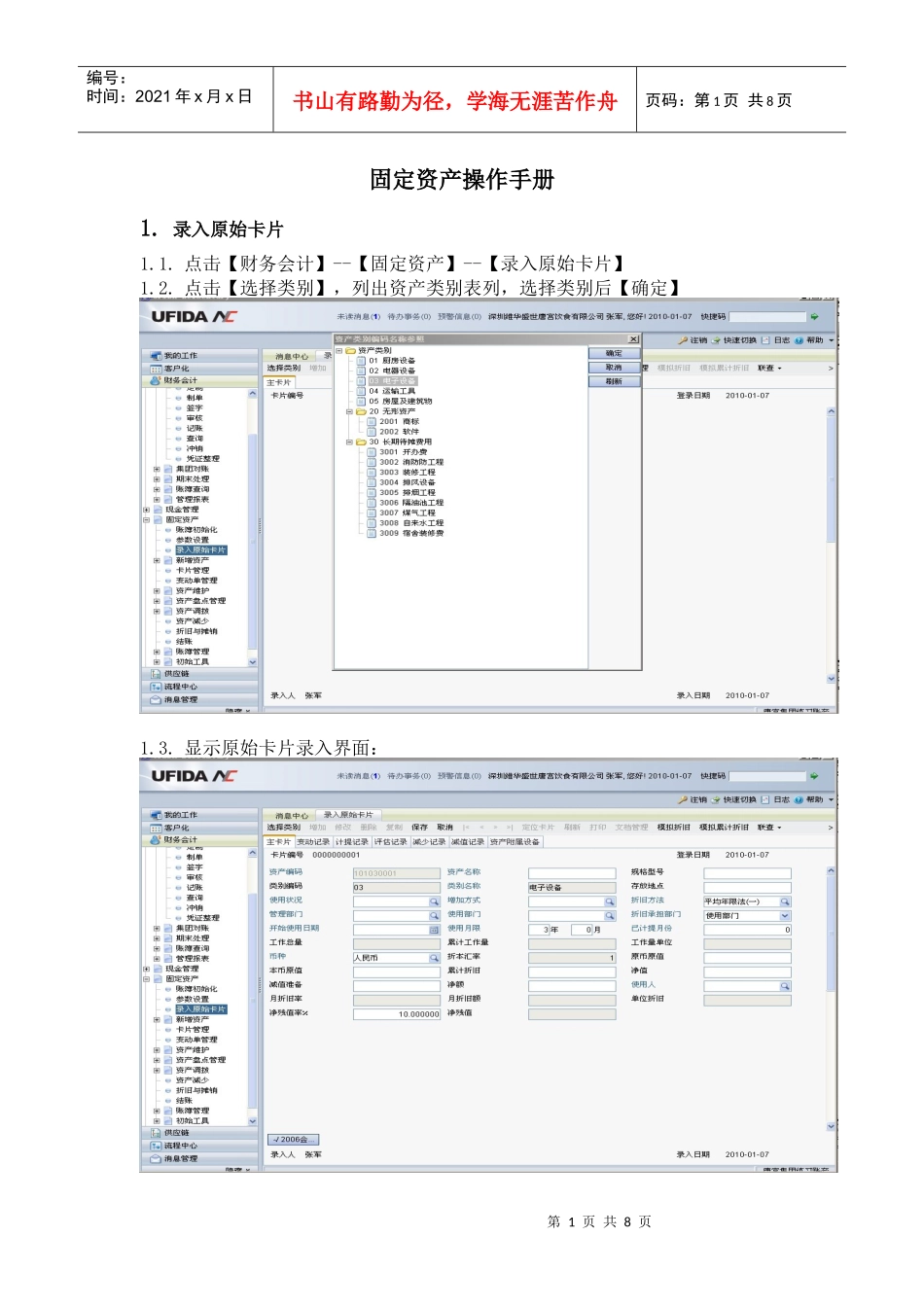Select category 04 运输工具
Viewport: 924px width, 1307px height.
392,391
